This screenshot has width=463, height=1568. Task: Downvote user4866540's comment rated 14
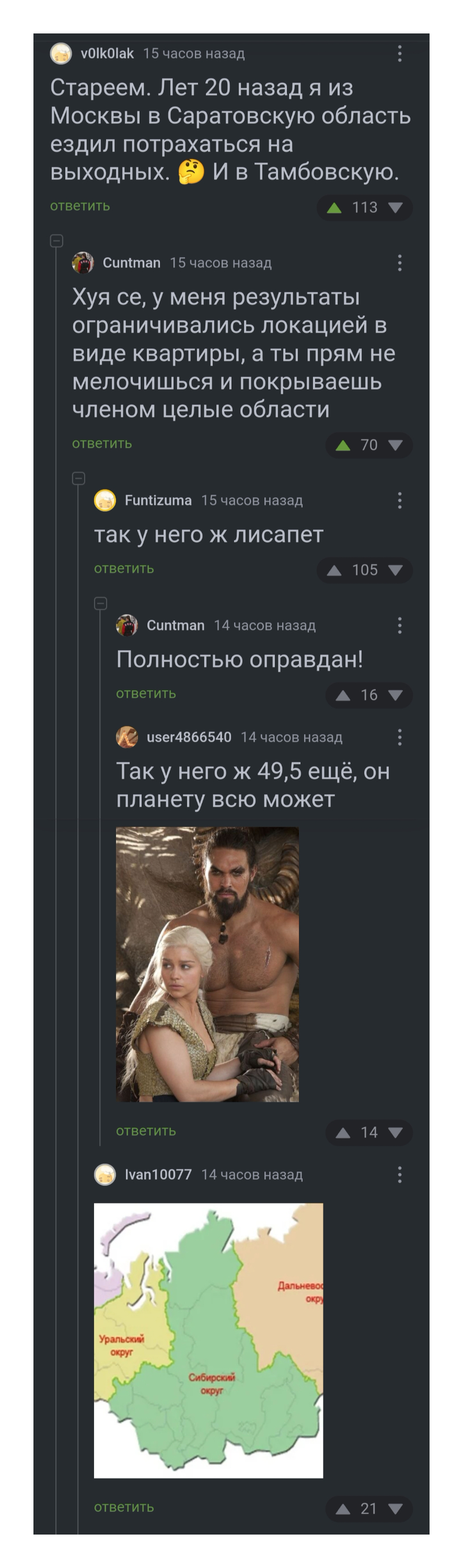(396, 1133)
